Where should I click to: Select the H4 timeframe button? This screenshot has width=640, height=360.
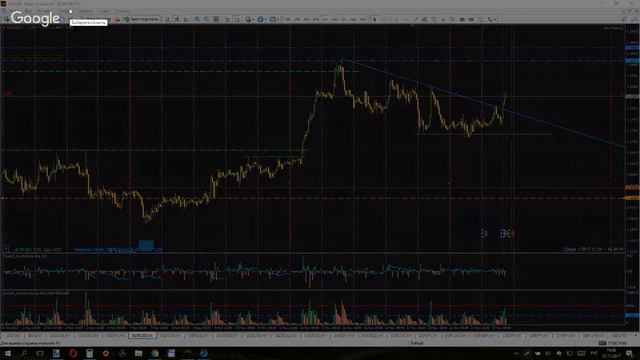point(335,19)
